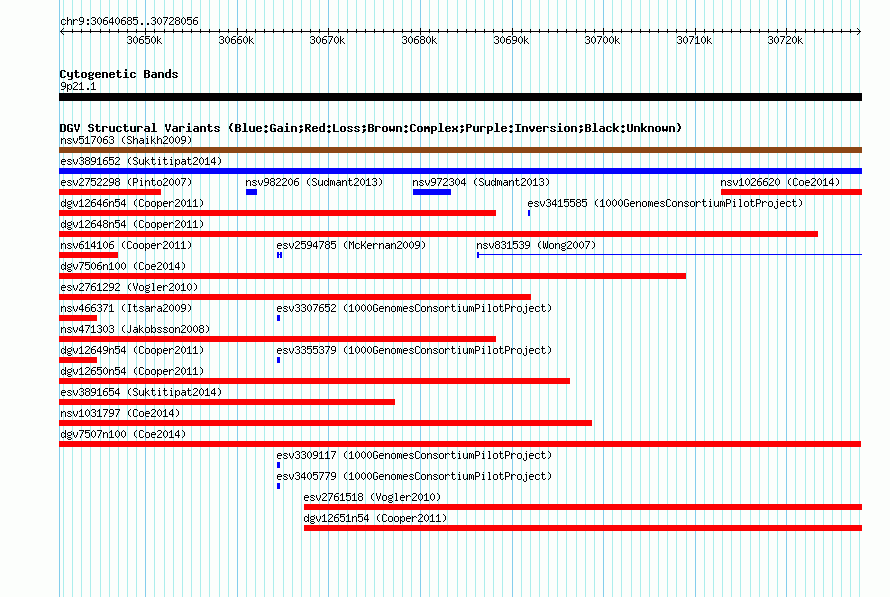
Task: Open the dgv12649n54 (Cooper2011) label
Action: pyautogui.click(x=132, y=350)
